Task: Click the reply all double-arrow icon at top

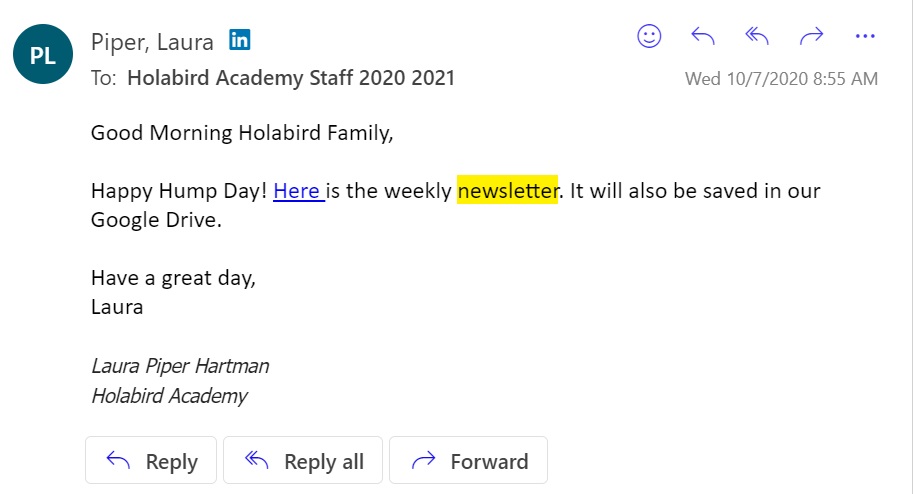Action: 757,37
